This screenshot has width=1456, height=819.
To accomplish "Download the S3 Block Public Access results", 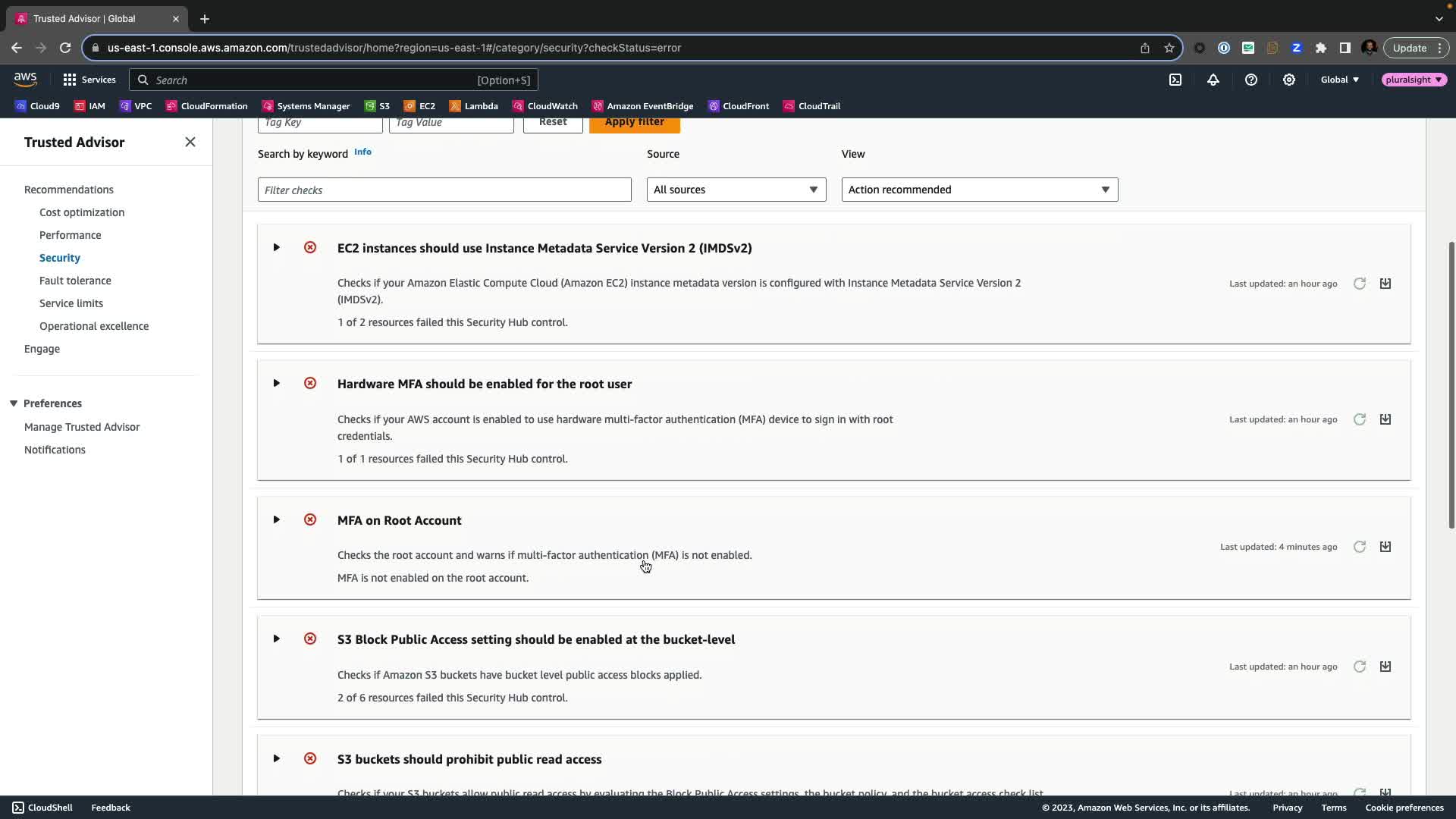I will 1385,667.
